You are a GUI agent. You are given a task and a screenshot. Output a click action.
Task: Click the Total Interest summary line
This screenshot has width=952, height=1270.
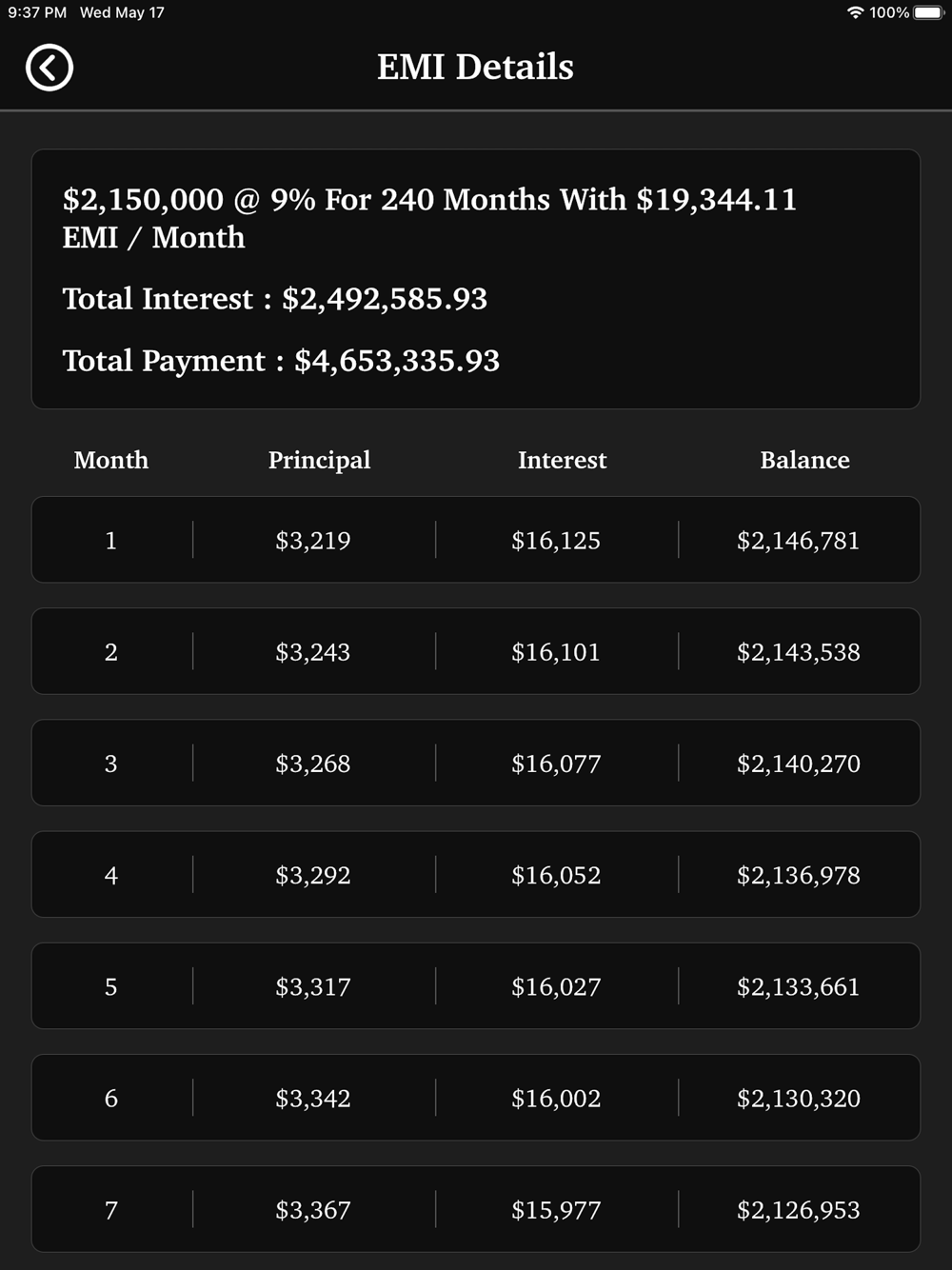click(275, 299)
